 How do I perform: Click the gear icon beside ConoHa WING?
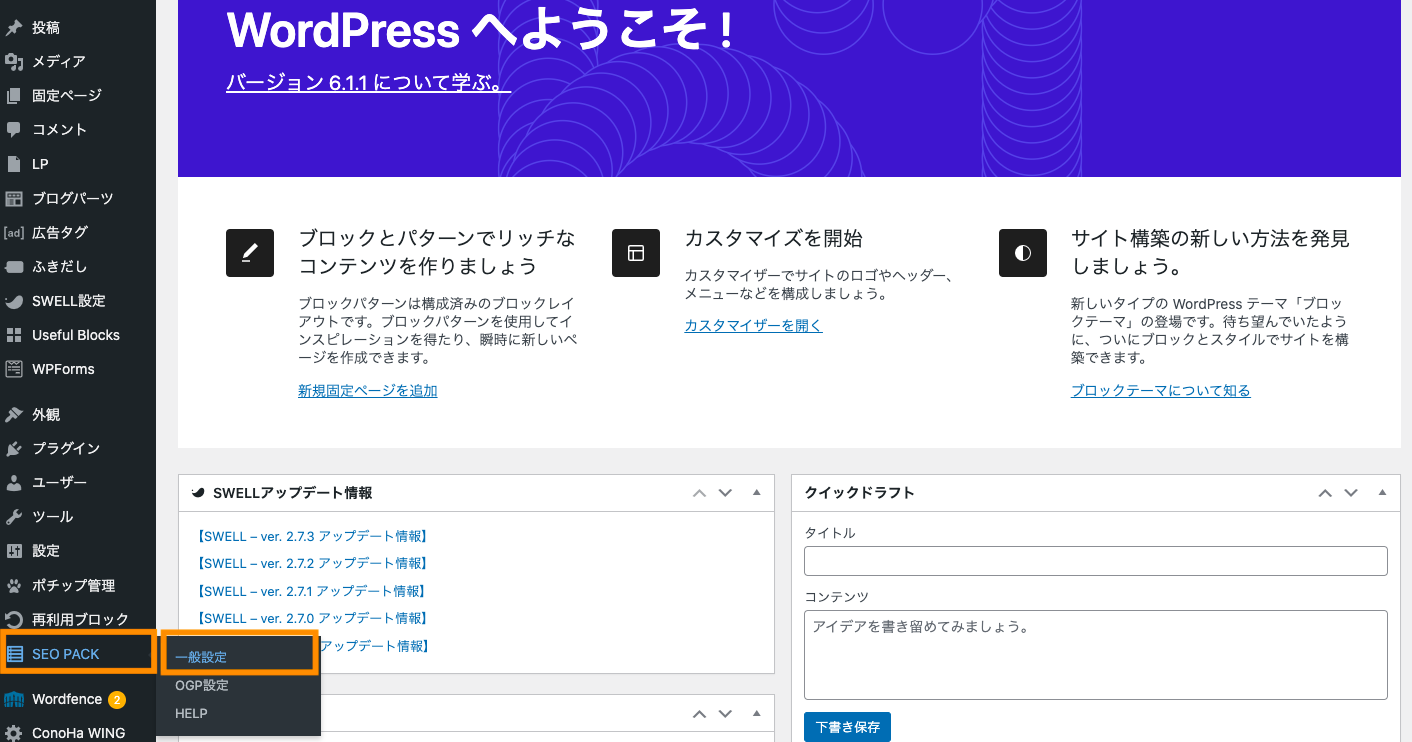click(x=14, y=733)
